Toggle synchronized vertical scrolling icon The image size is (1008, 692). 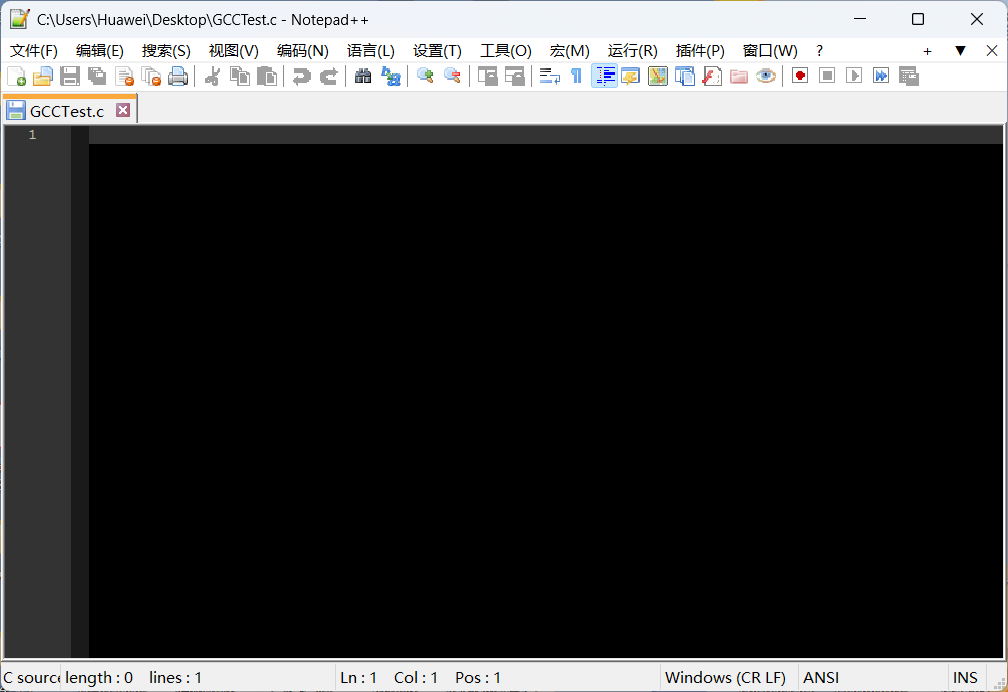(x=487, y=76)
